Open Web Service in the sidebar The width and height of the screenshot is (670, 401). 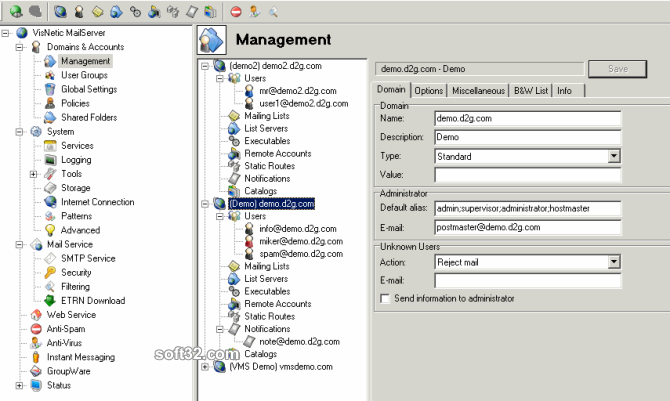coord(71,315)
